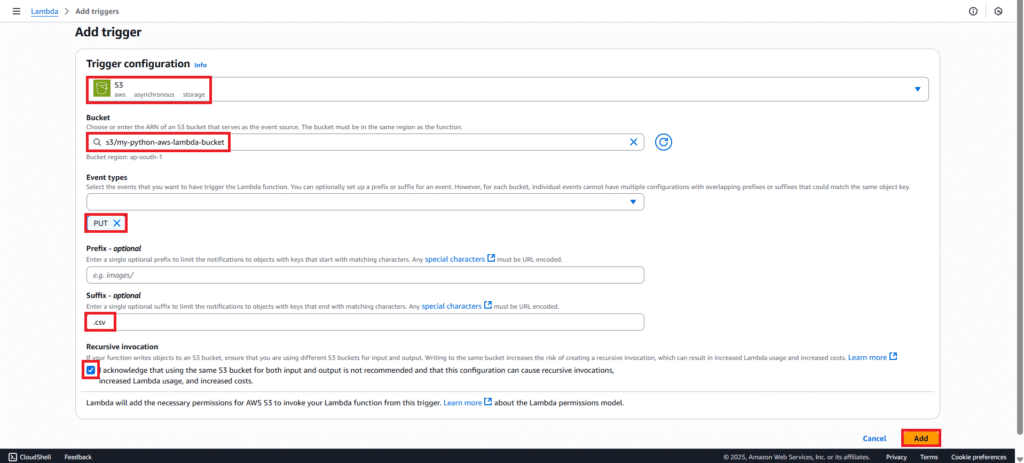Clear the bucket field with X icon
1024x463 pixels.
633,142
